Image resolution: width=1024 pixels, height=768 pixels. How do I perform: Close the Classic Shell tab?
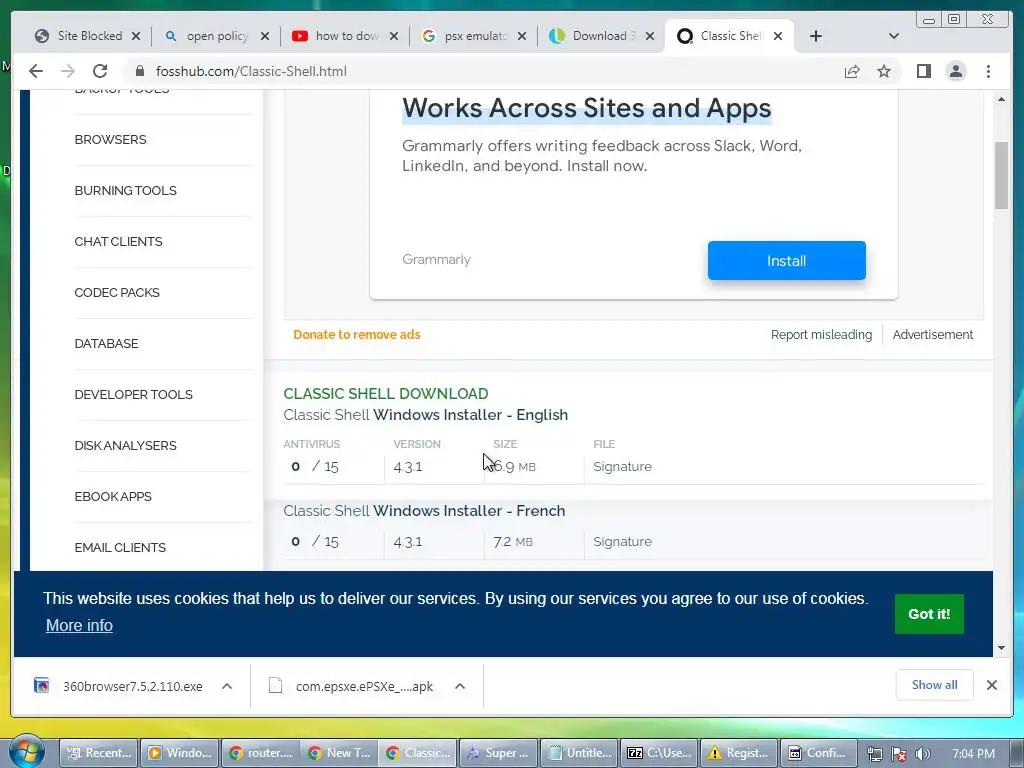pyautogui.click(x=778, y=36)
